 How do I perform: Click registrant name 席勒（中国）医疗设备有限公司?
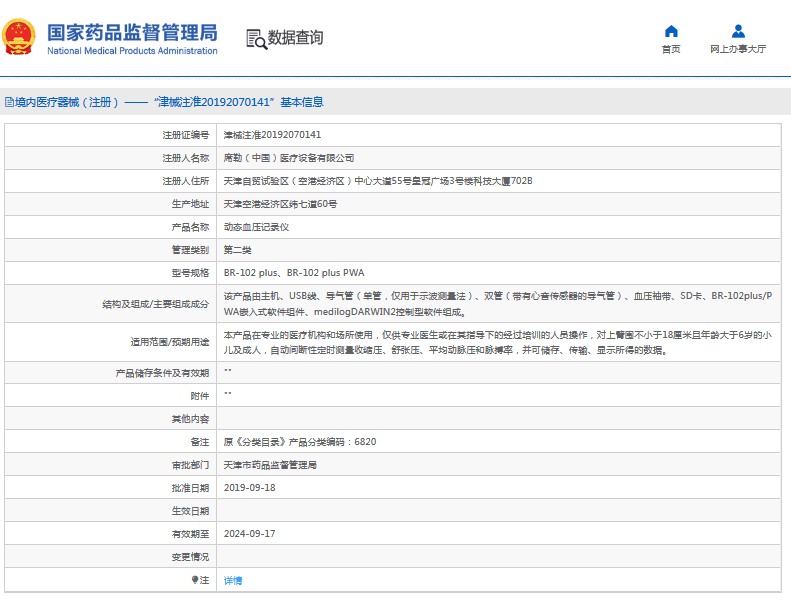[288, 158]
